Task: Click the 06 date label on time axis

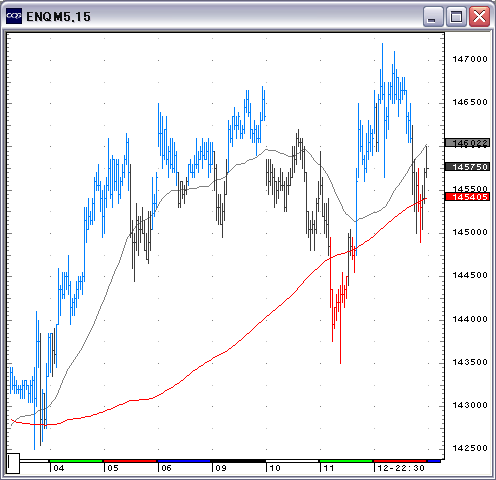Action: click(x=166, y=468)
